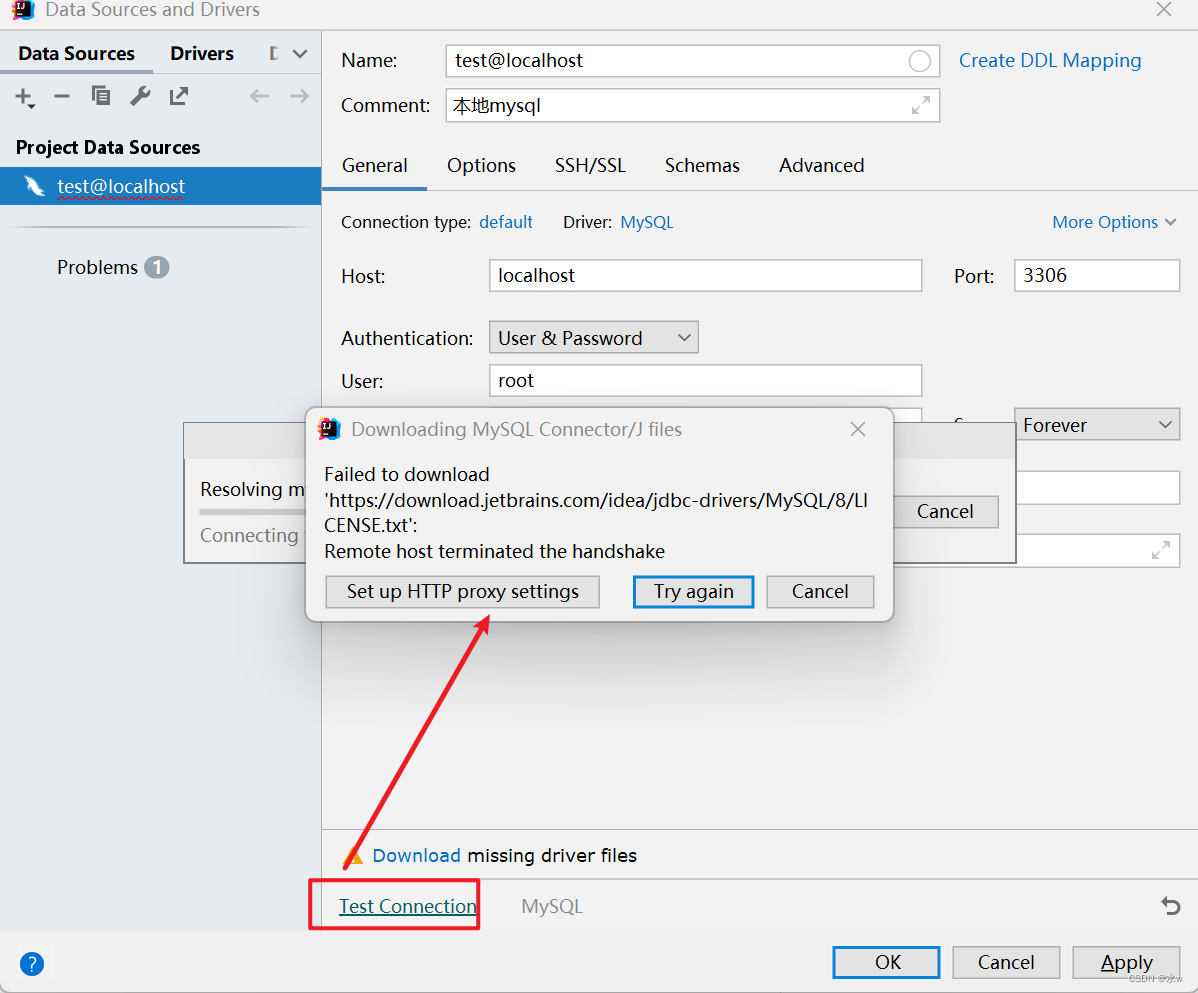Screen dimensions: 1198x993
Task: Expand the Comment field editor
Action: click(921, 105)
